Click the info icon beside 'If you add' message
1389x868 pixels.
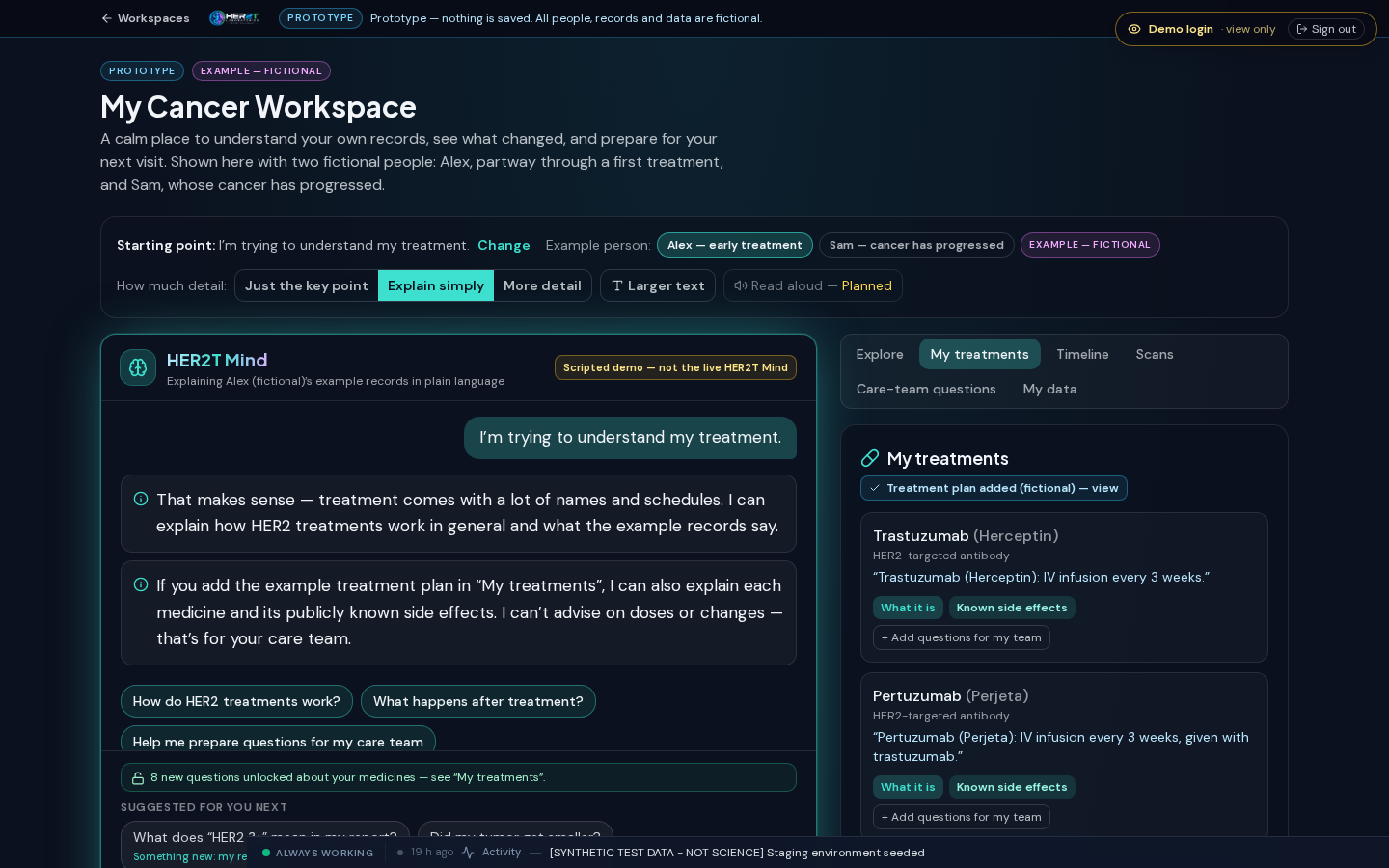coord(141,584)
